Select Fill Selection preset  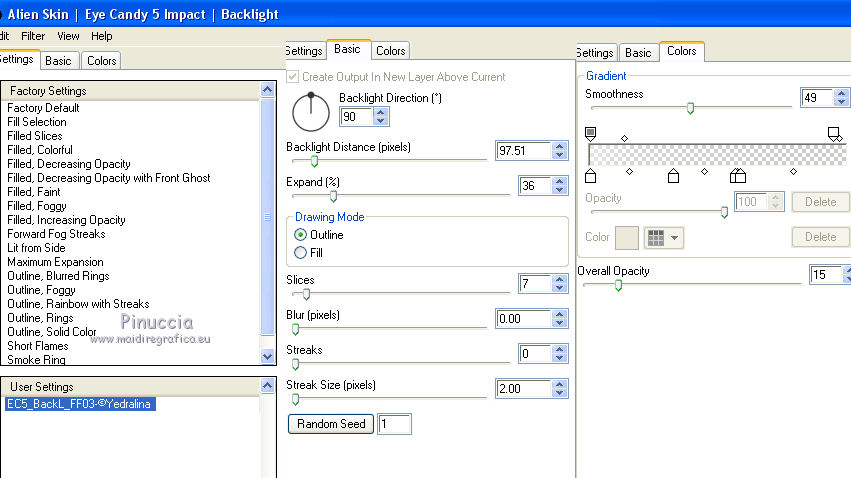tap(37, 122)
